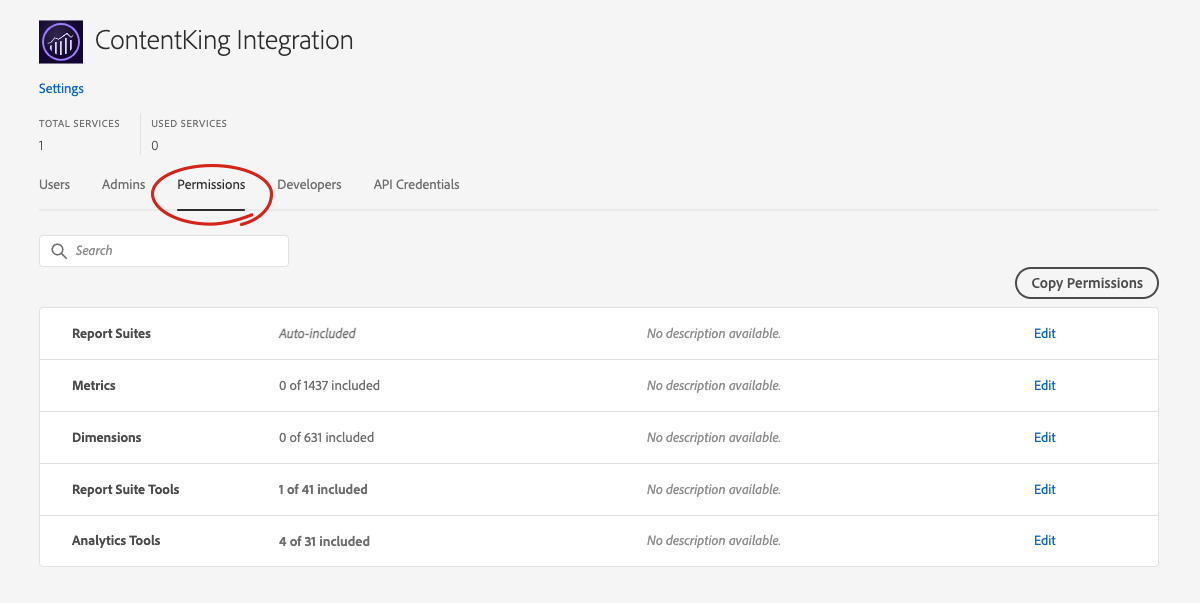Screen dimensions: 1200x603
Task: Click the TOTAL SERVICES label
Action: tap(79, 124)
